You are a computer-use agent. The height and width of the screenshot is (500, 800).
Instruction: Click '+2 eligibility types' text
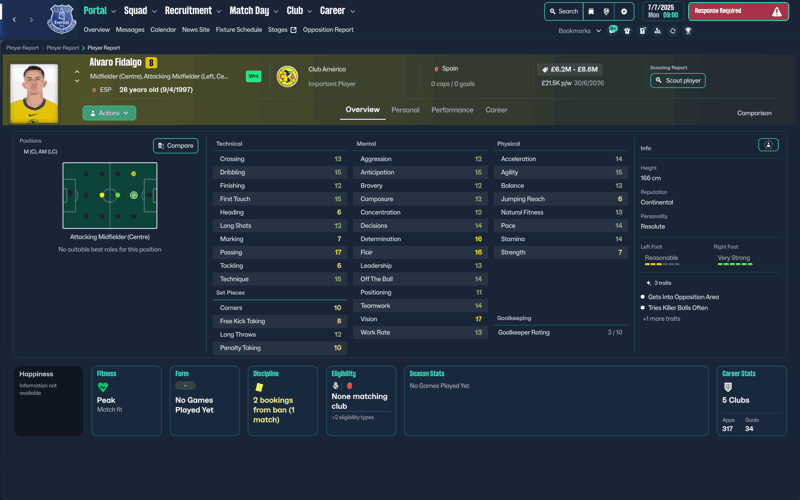tap(353, 417)
